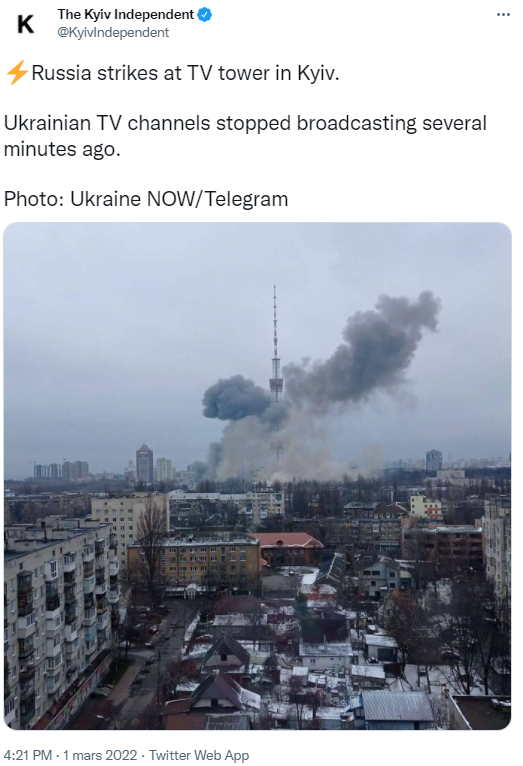
Task: Open the tweet's three-dot more options menu
Action: (x=502, y=15)
